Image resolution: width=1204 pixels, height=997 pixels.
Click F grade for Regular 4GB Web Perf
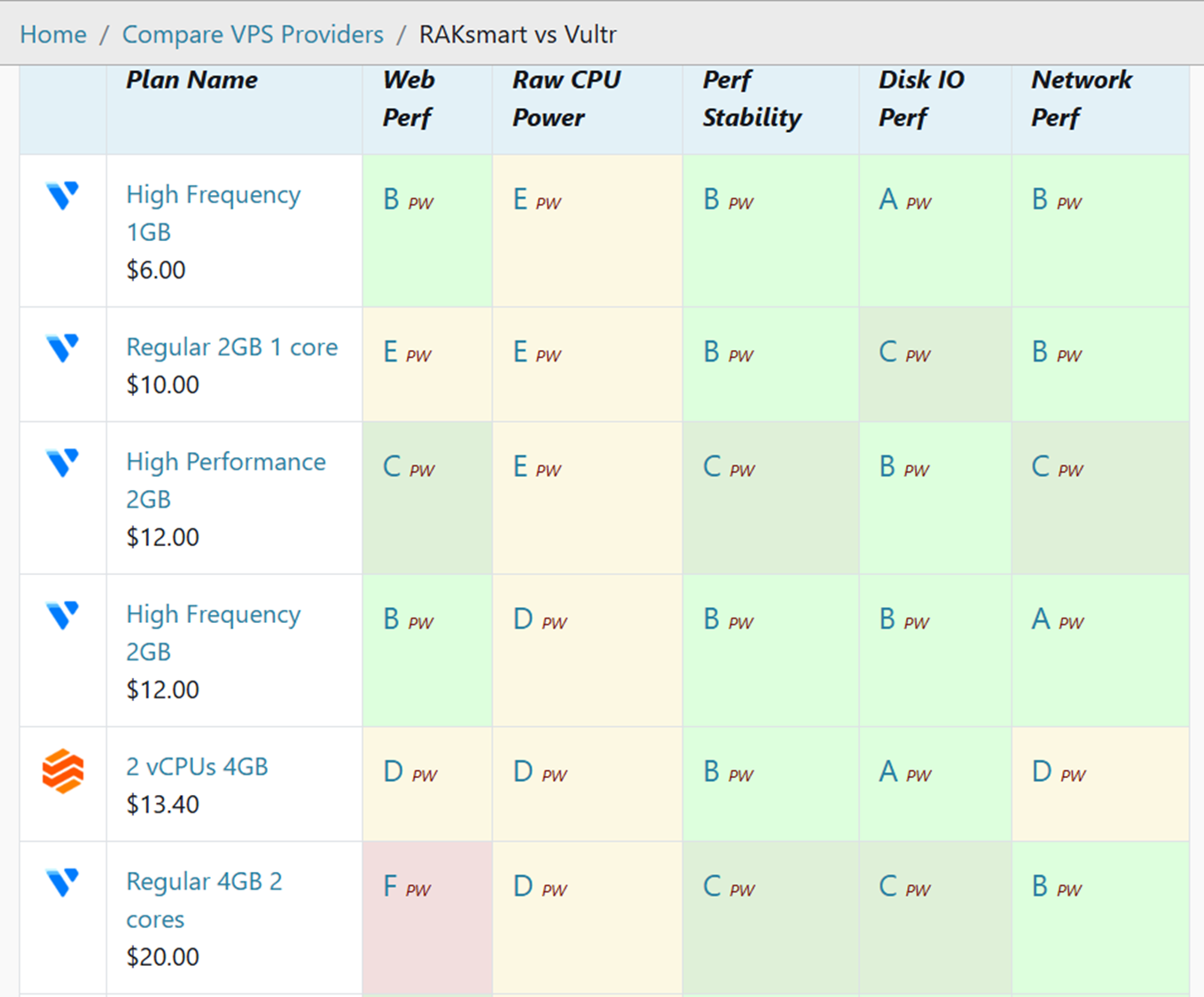click(390, 886)
